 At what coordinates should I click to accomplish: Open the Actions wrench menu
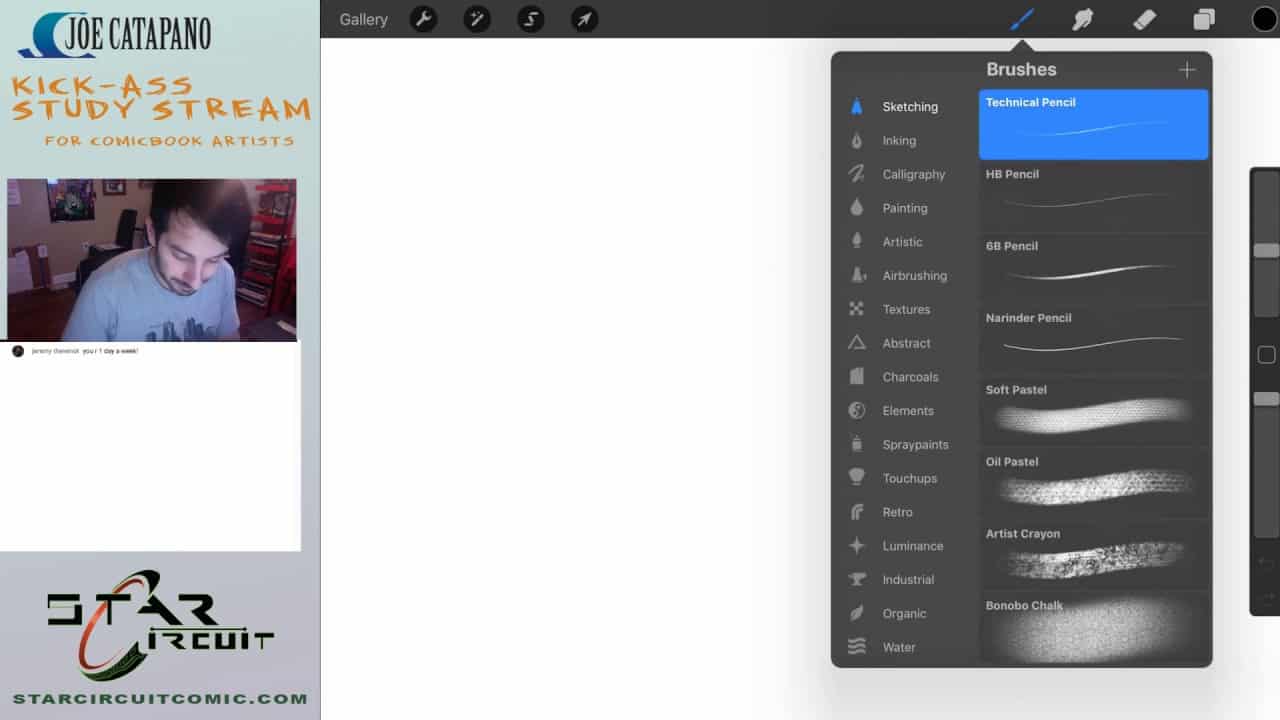coord(424,19)
